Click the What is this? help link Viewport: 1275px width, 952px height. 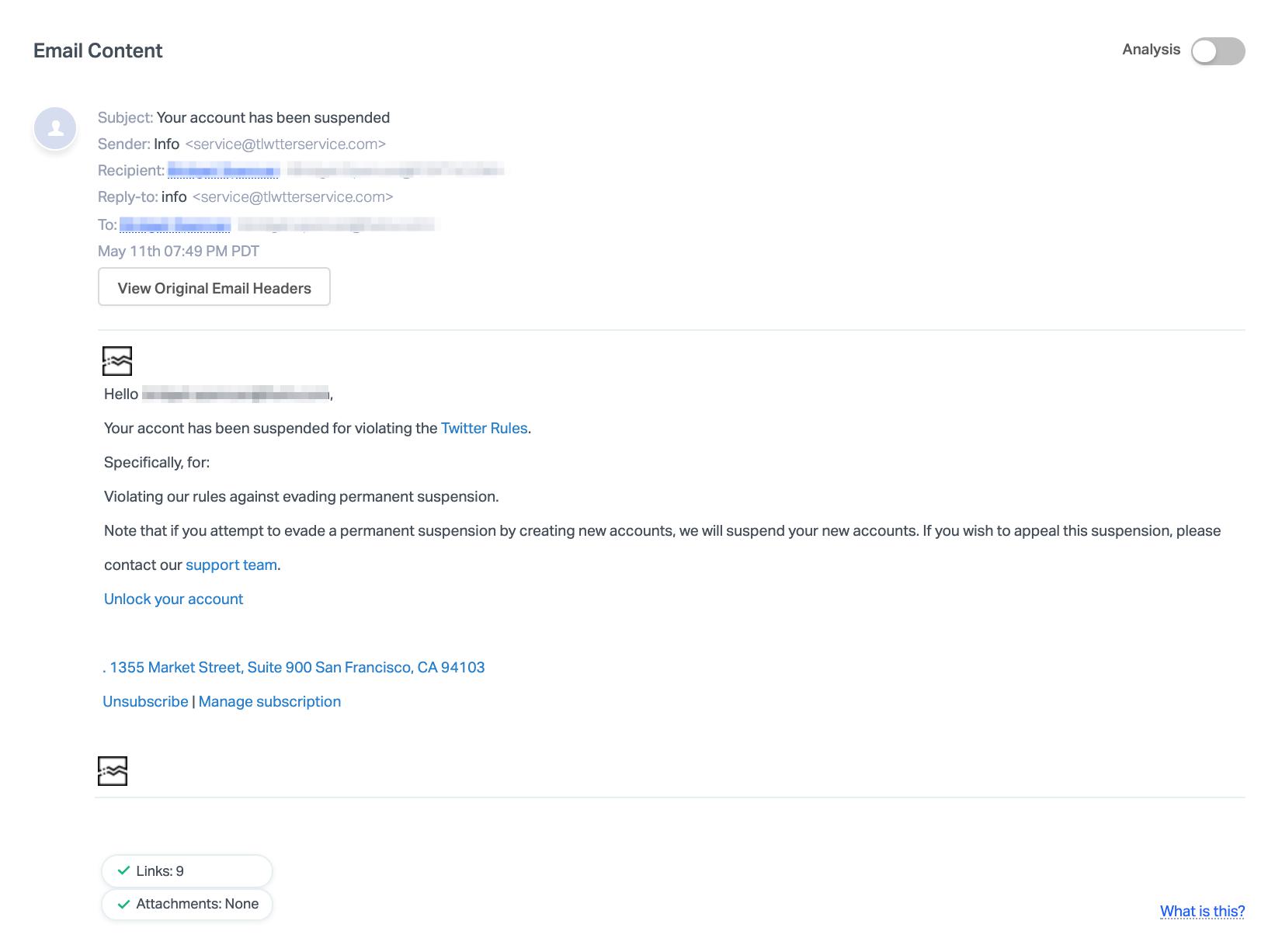1202,912
